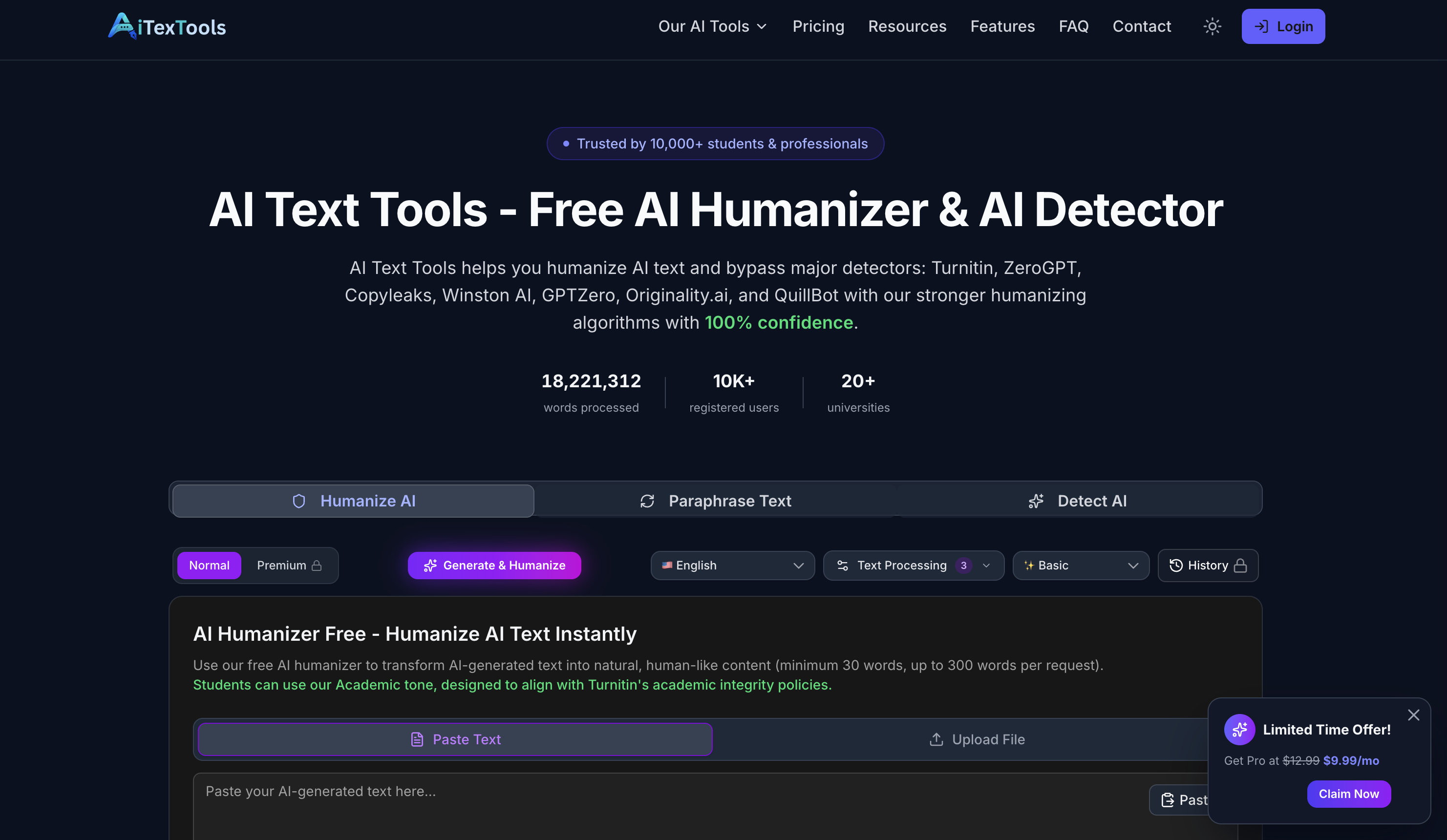Click the 20+ universities stat
Screen dimensions: 1447x840
tap(858, 393)
